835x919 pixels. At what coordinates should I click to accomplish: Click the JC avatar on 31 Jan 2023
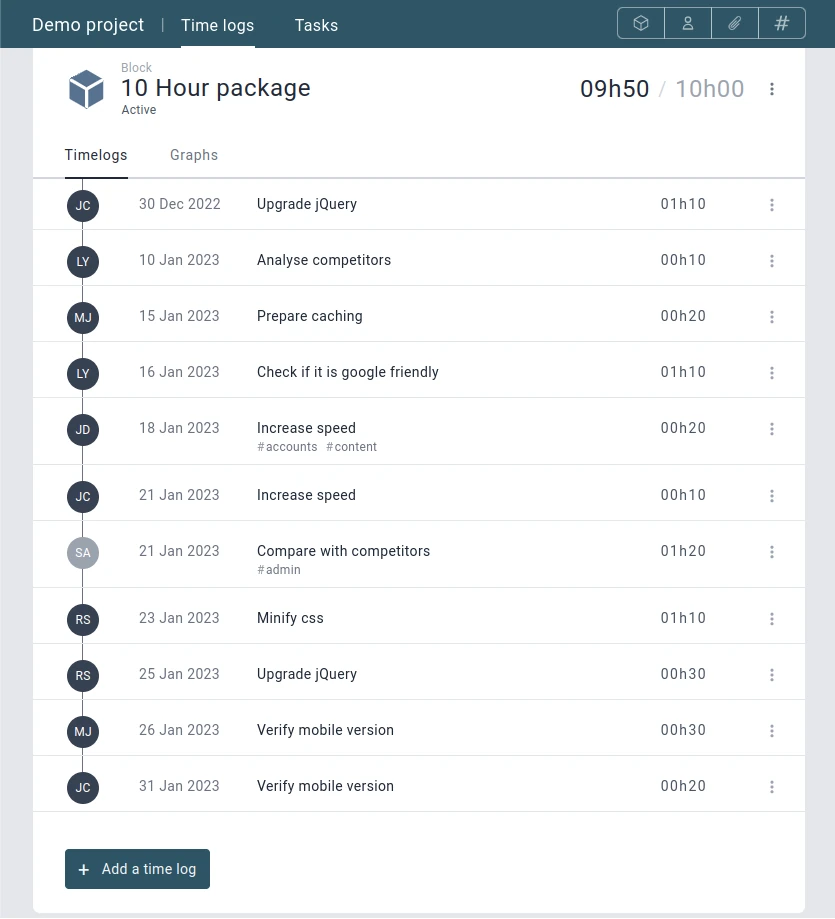click(83, 788)
